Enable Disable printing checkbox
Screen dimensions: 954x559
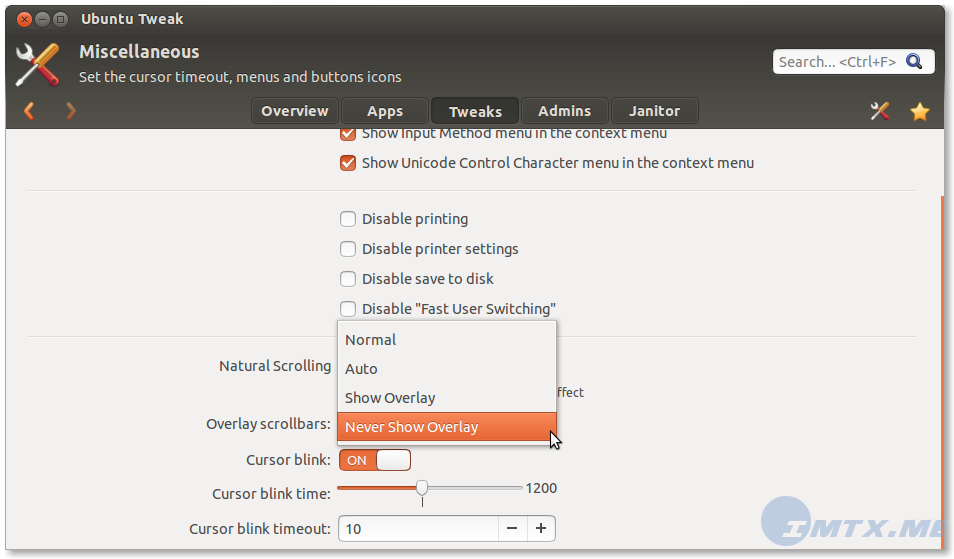tap(347, 219)
